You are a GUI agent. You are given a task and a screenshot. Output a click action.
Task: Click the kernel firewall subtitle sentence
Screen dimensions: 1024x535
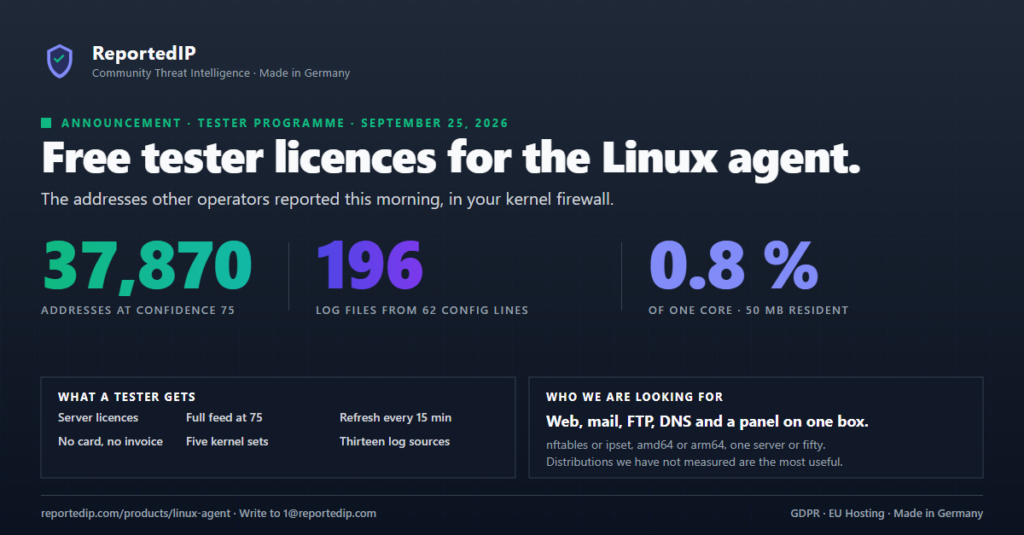(x=327, y=199)
